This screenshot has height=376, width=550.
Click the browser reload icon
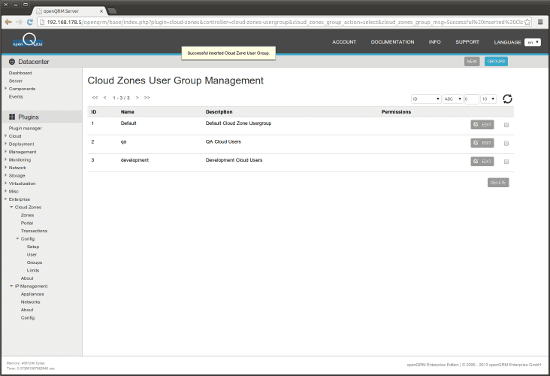coord(30,22)
